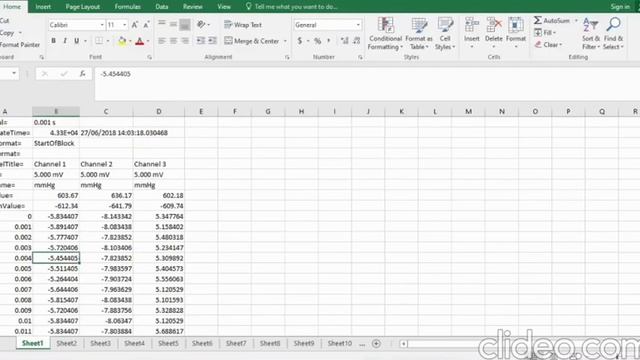Click the Increase Font Size icon
The width and height of the screenshot is (640, 360).
(135, 25)
